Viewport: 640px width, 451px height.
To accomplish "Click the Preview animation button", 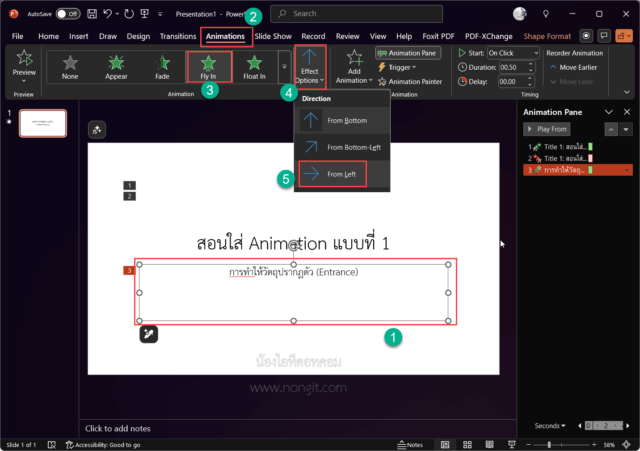I will 24,67.
